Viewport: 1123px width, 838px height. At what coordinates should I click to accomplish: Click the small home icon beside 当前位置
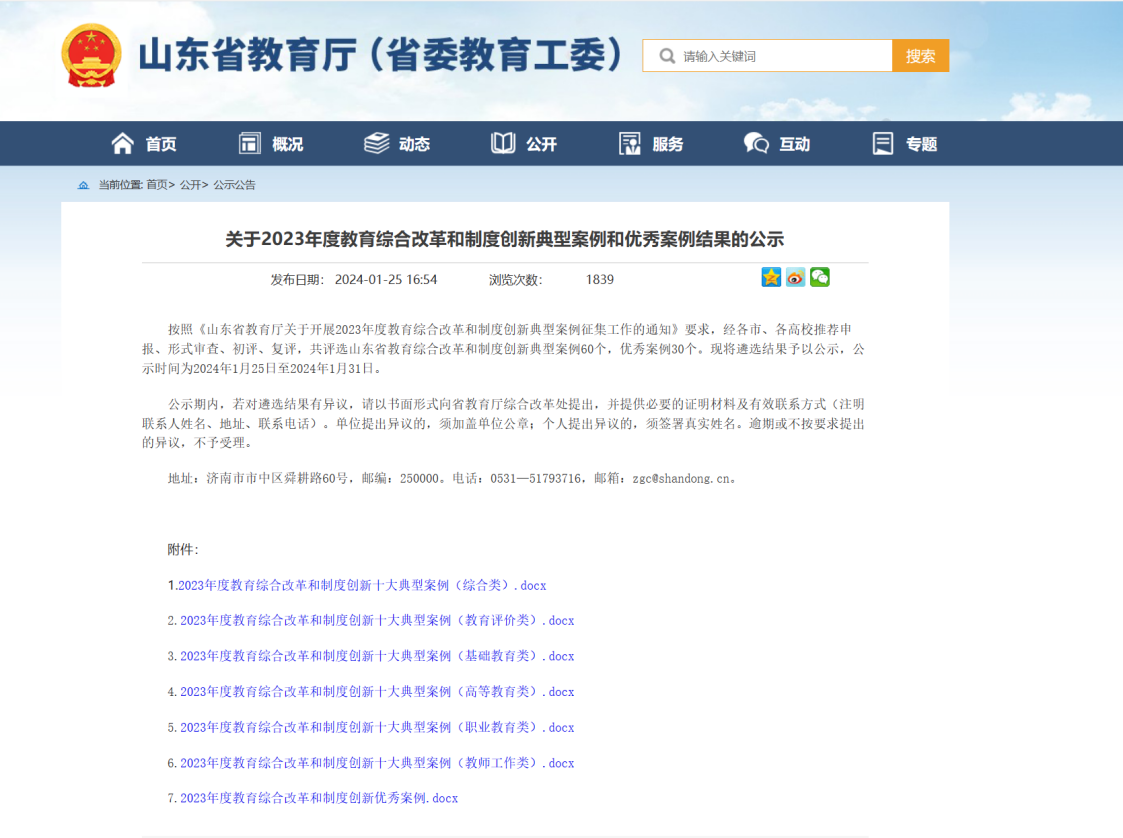tap(83, 185)
